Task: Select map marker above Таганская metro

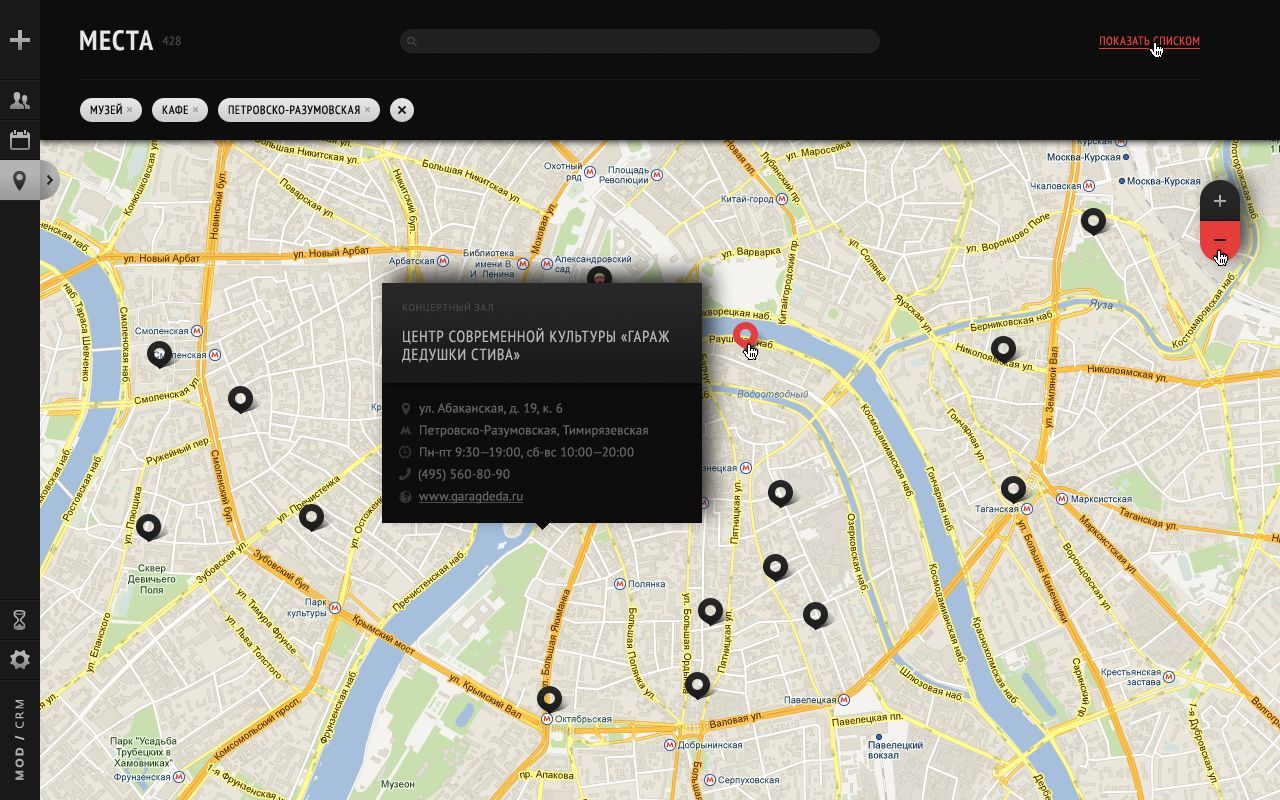Action: point(1013,488)
